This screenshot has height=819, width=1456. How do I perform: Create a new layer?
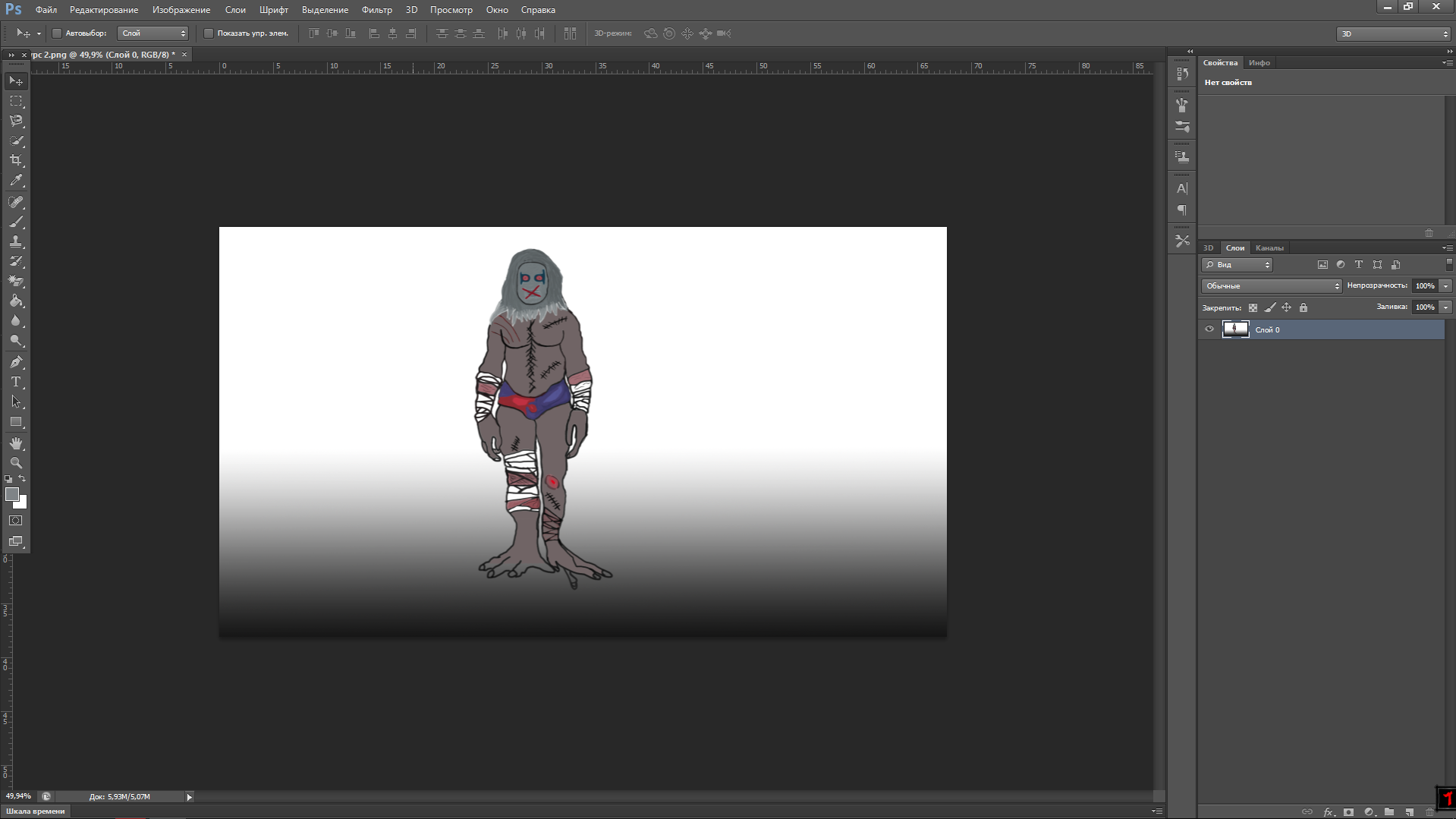coord(1409,812)
